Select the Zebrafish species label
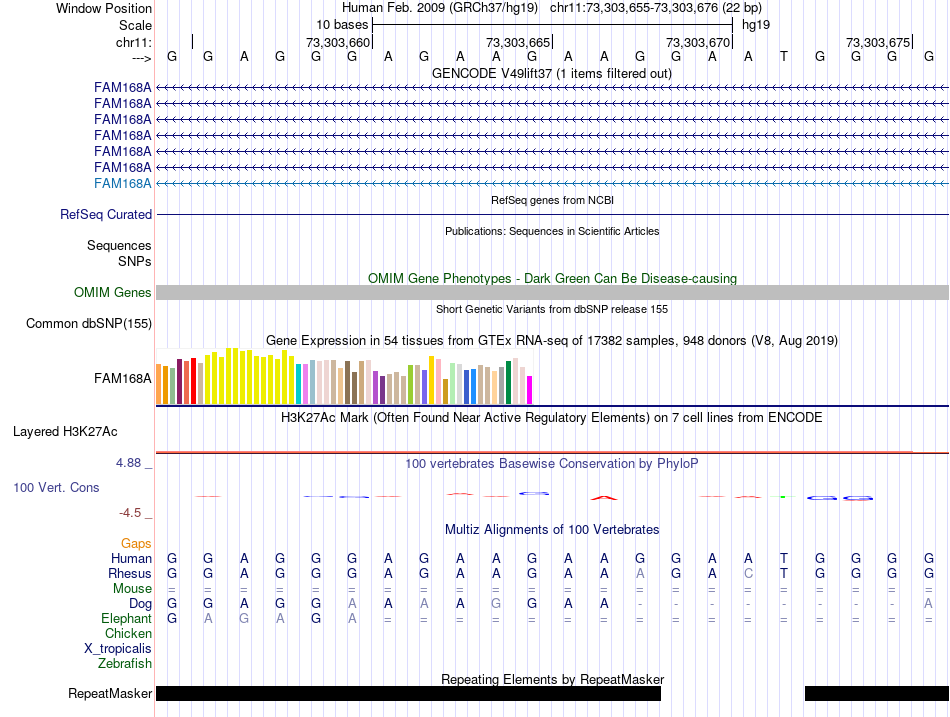This screenshot has width=950, height=717. (x=125, y=664)
